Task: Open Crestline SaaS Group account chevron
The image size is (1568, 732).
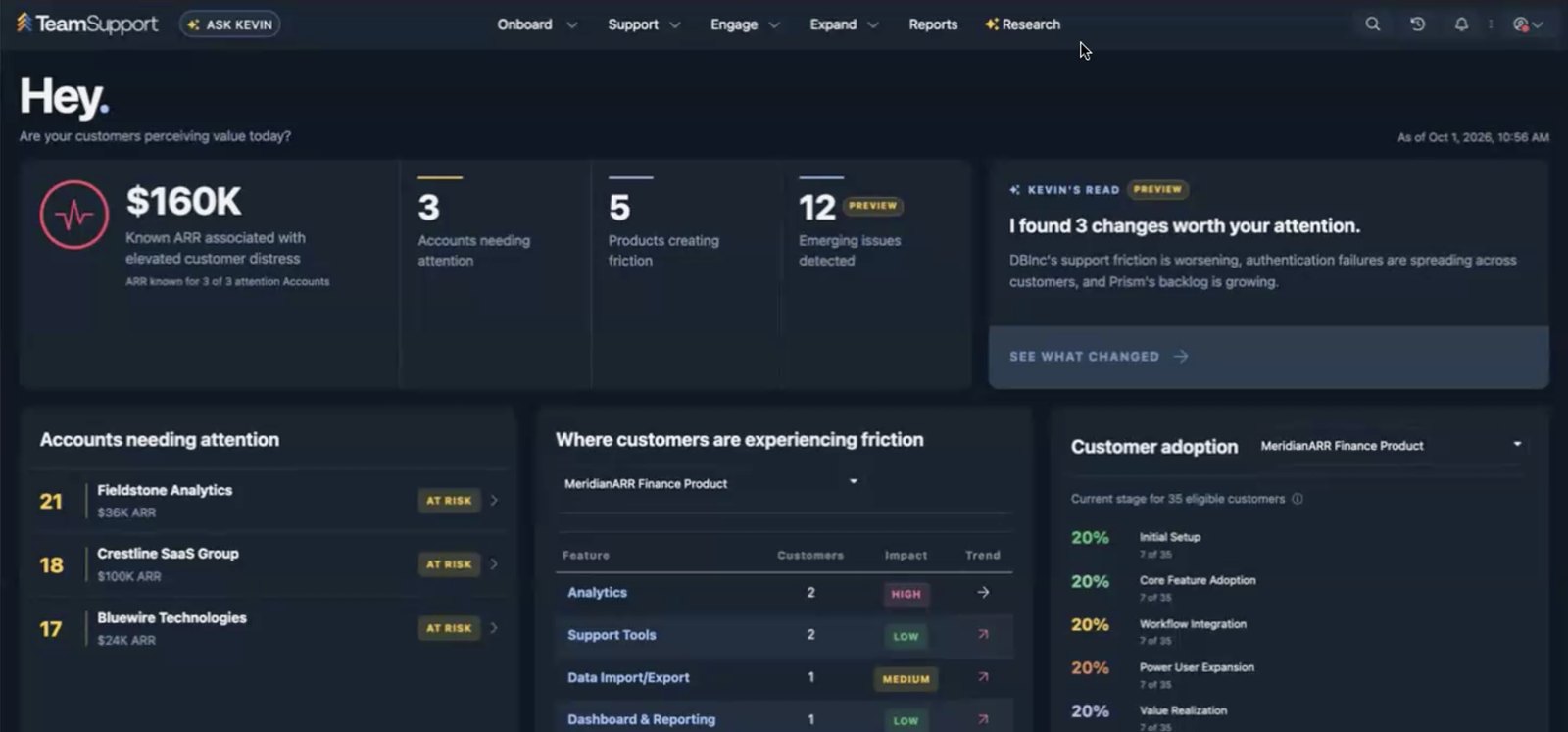Action: pyautogui.click(x=494, y=564)
